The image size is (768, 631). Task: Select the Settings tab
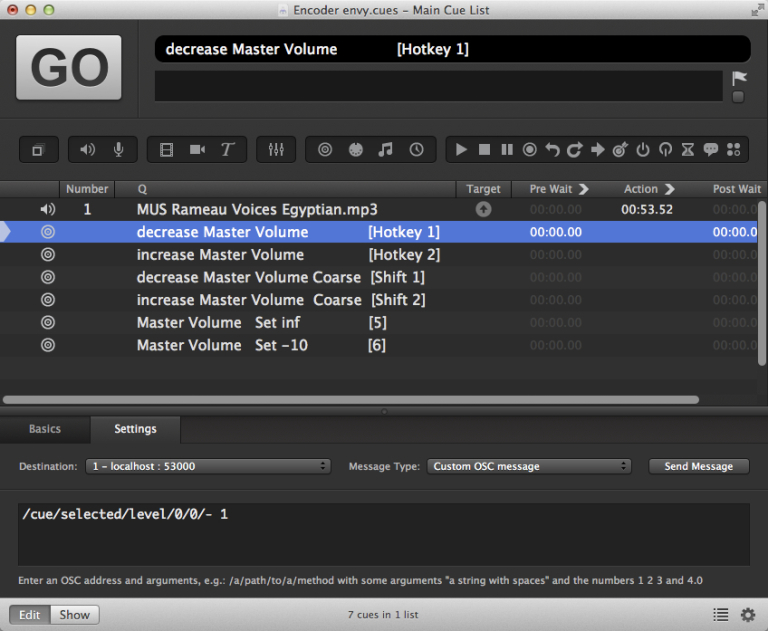coord(135,429)
